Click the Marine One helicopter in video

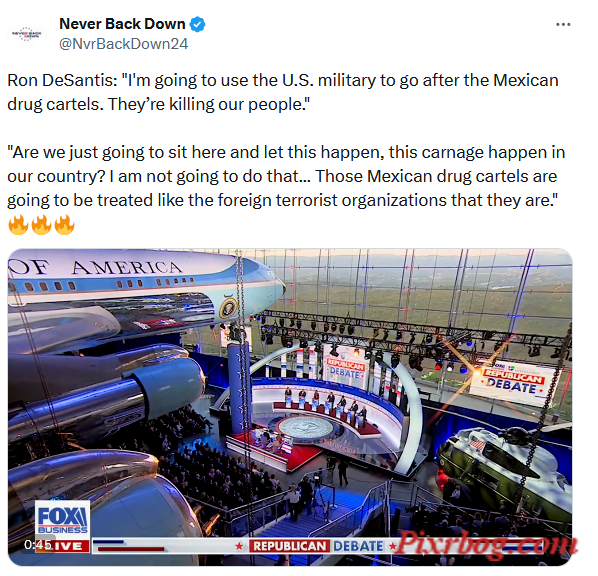coord(503,473)
